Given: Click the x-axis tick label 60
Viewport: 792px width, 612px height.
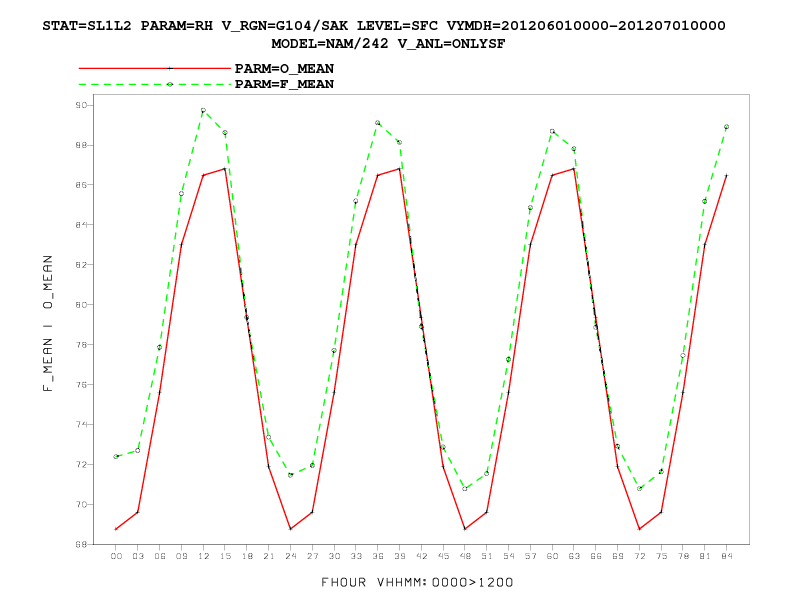Looking at the screenshot, I should point(552,556).
